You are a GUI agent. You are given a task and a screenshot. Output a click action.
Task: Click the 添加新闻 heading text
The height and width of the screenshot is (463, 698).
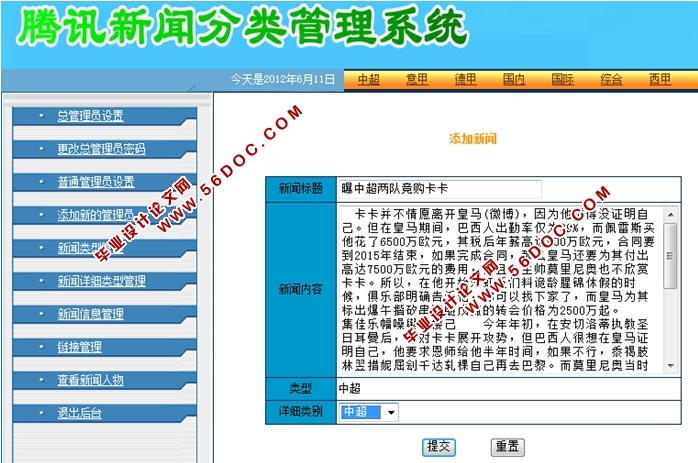(473, 138)
